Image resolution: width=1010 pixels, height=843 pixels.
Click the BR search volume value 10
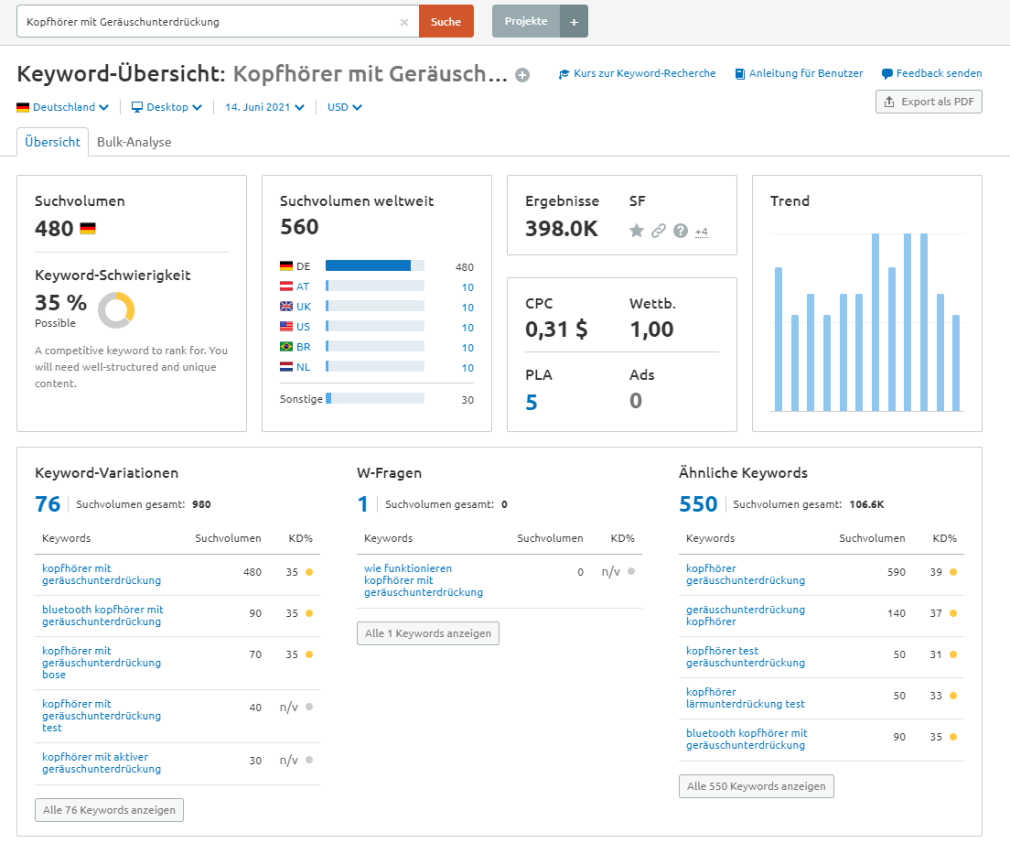468,348
